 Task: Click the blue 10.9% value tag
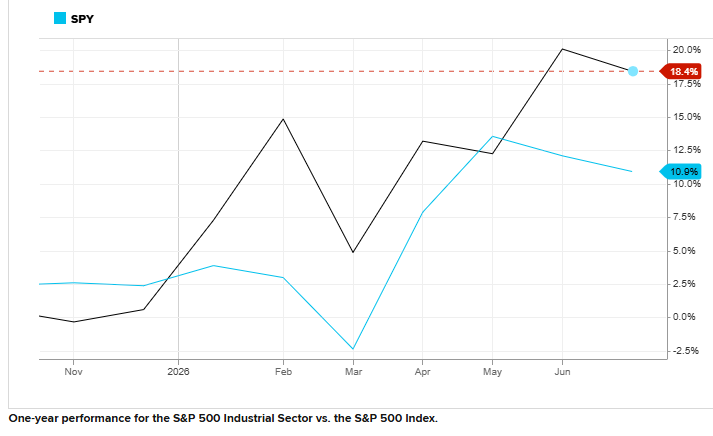click(x=680, y=171)
